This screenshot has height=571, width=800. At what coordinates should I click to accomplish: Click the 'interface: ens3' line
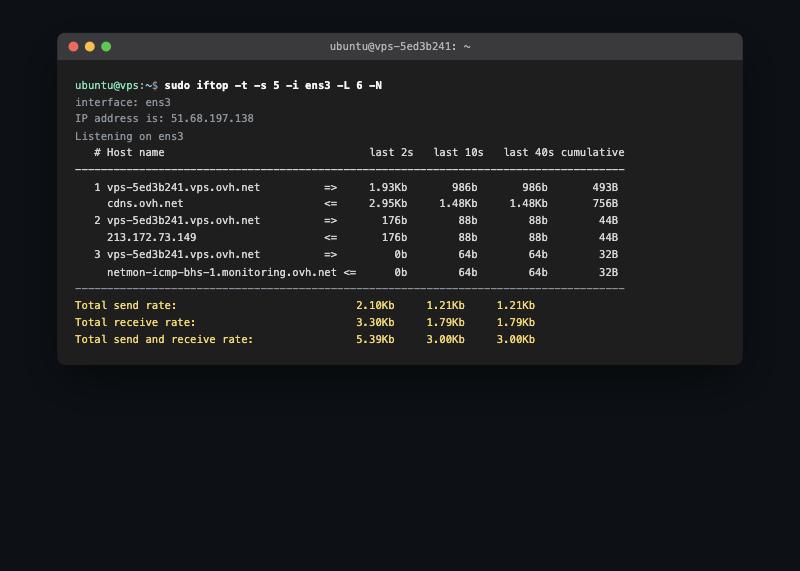[123, 102]
